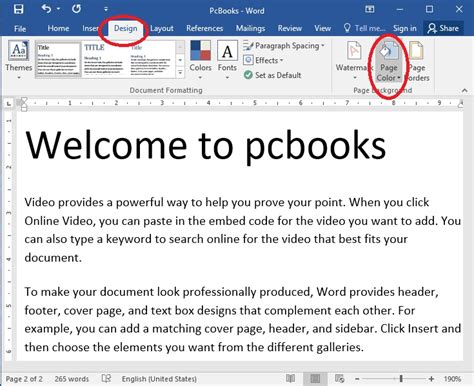This screenshot has width=474, height=386.
Task: Undo the last action
Action: point(46,9)
